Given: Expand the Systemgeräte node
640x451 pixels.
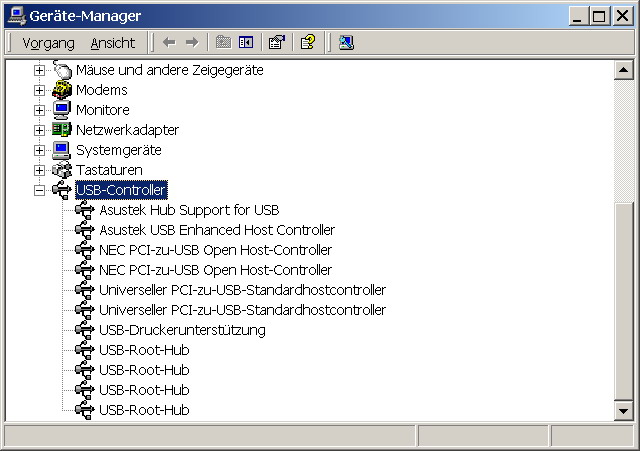Looking at the screenshot, I should tap(39, 150).
